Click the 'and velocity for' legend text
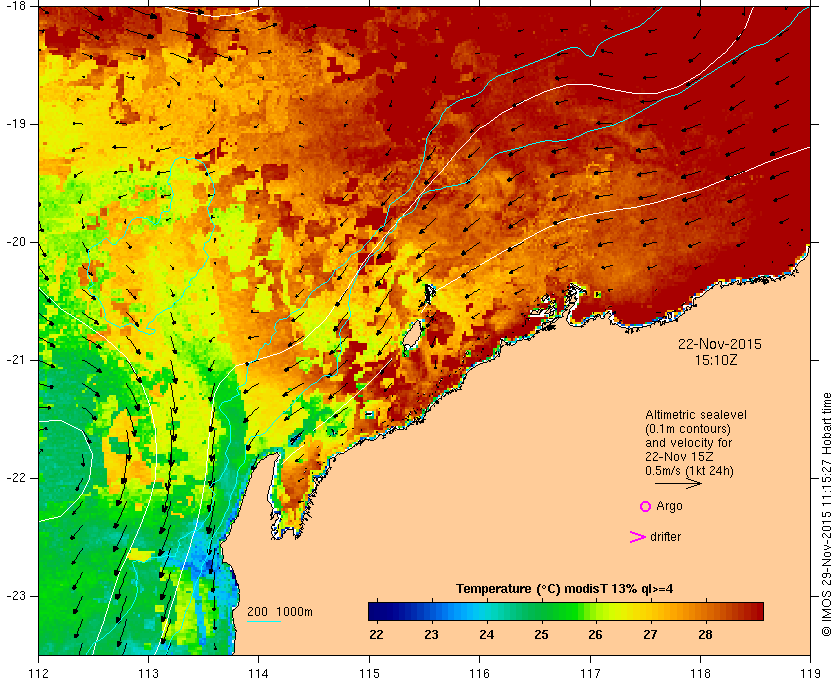This screenshot has height=680, width=840. pyautogui.click(x=688, y=443)
